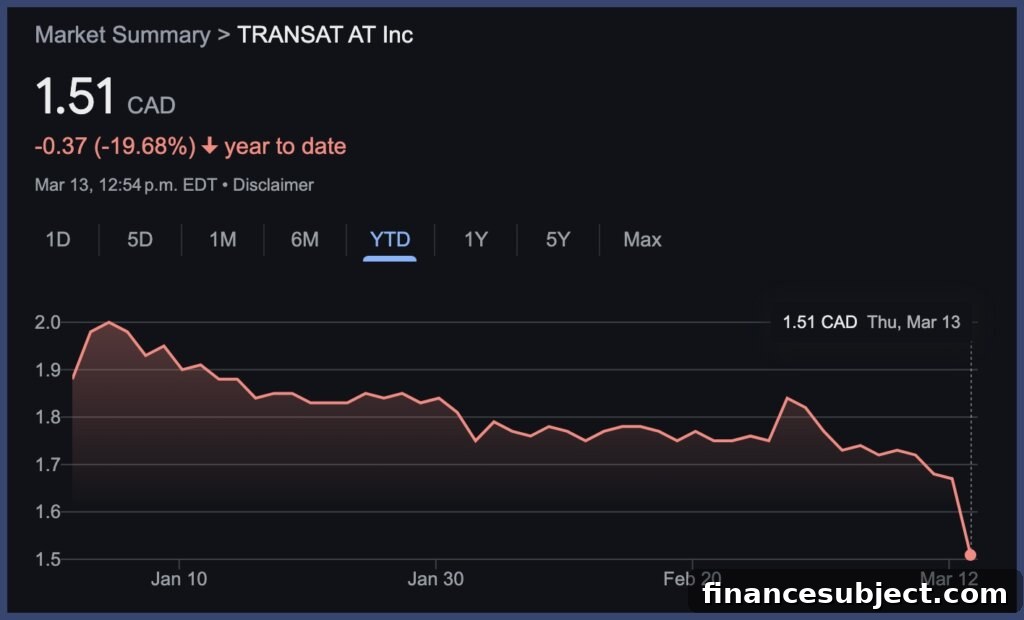Click the -0.37 (-19.68%) change text
Image resolution: width=1024 pixels, height=620 pixels.
(115, 146)
